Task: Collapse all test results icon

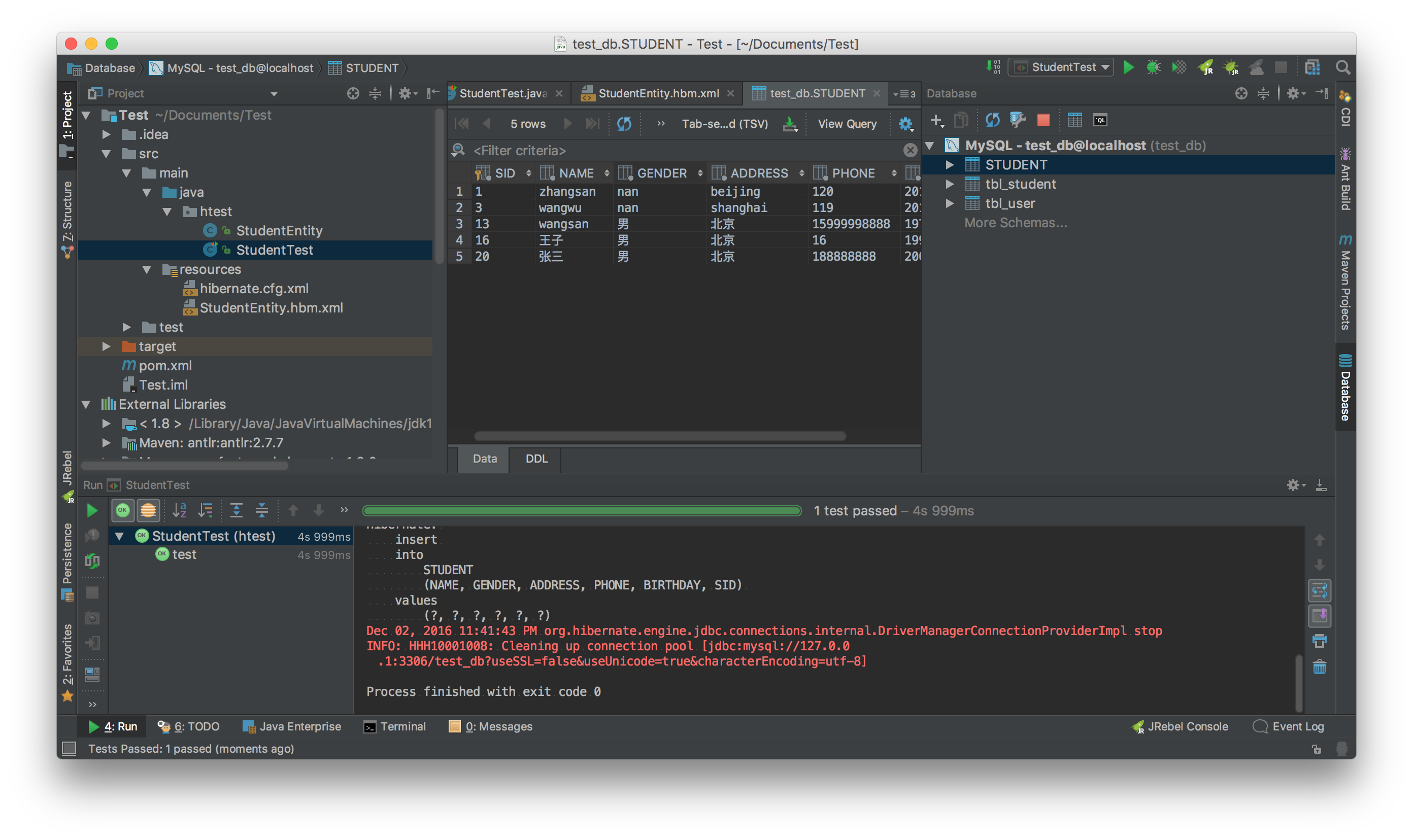Action: tap(262, 511)
